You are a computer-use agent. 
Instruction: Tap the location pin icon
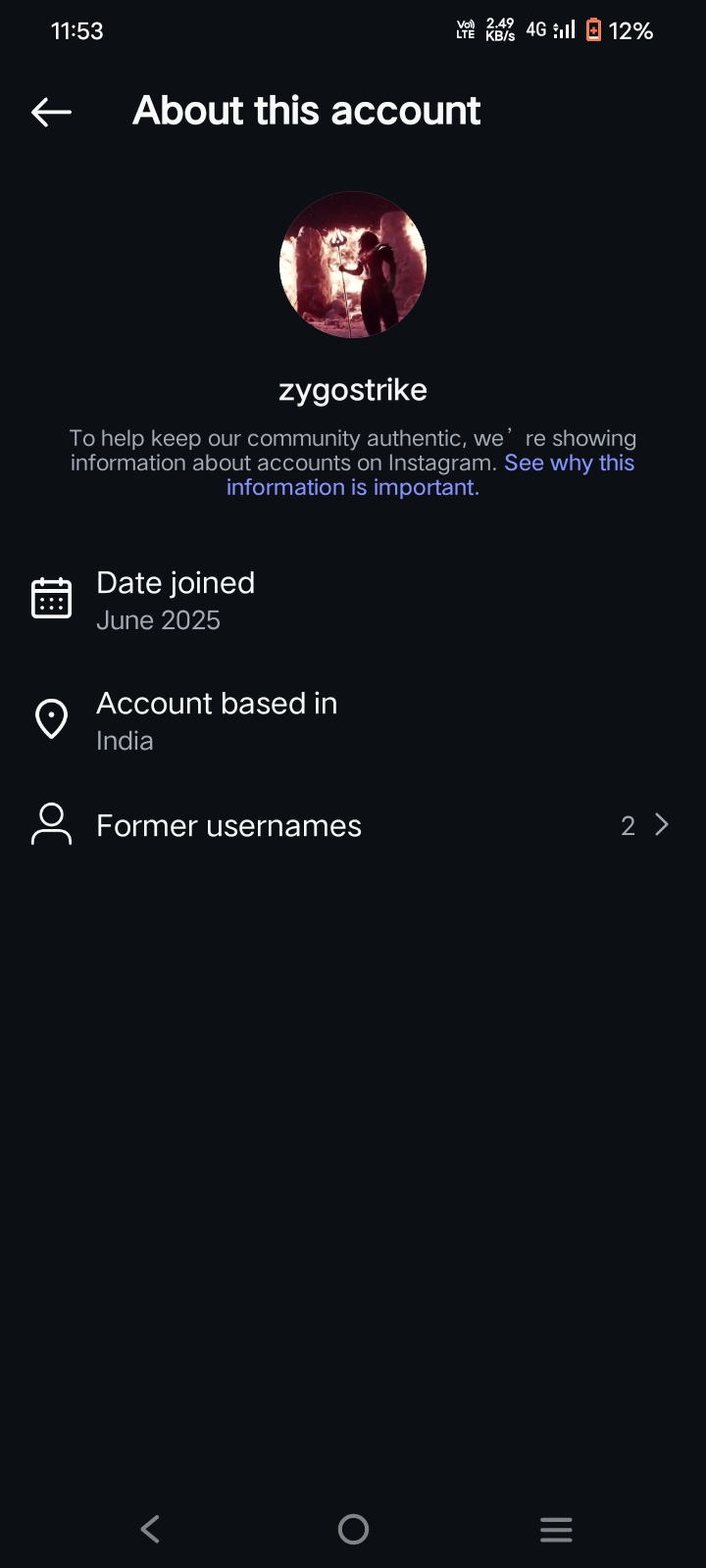point(52,719)
